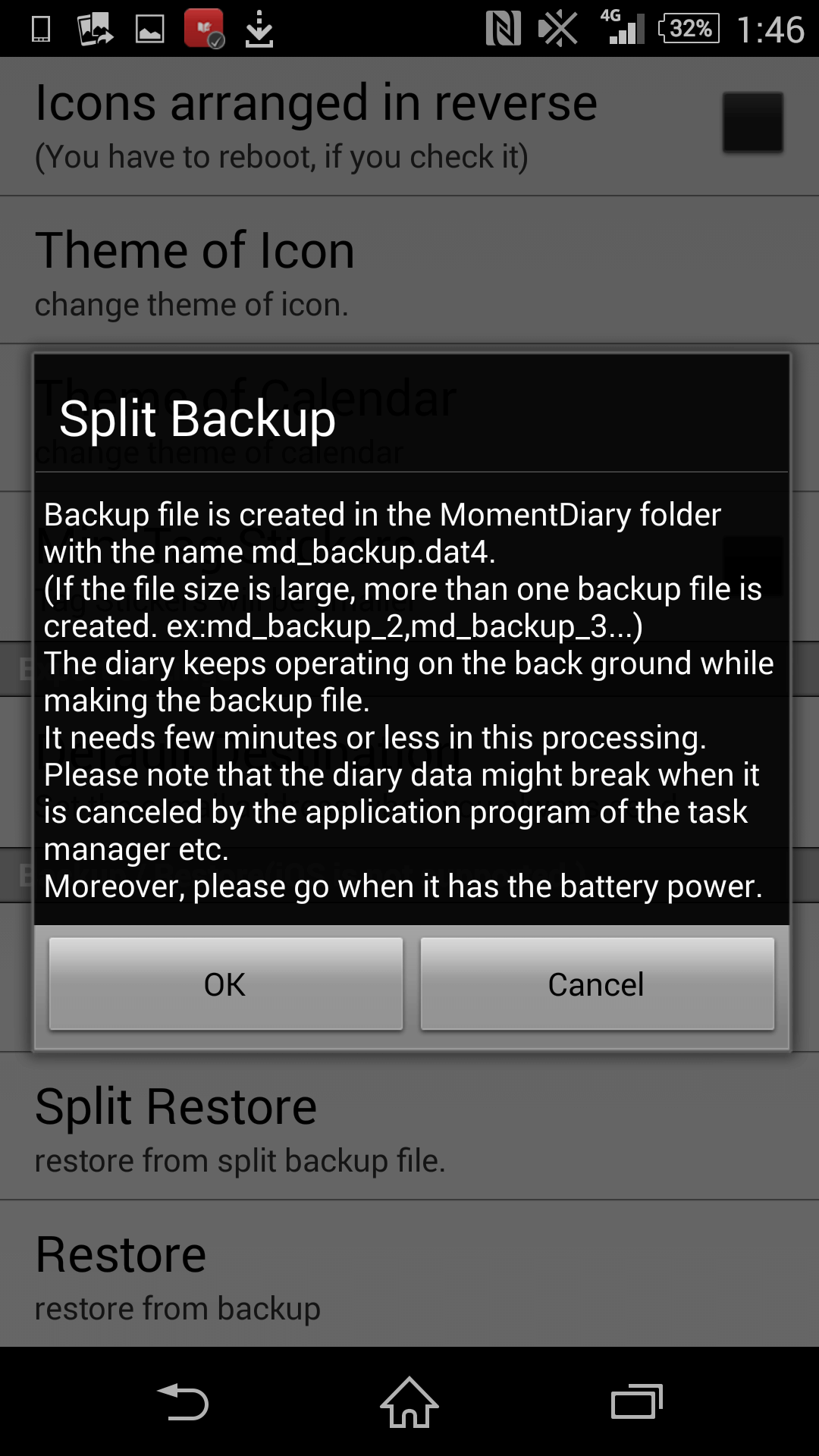Screen dimensions: 819x1456
Task: Tap the NFC status icon
Action: pyautogui.click(x=503, y=29)
